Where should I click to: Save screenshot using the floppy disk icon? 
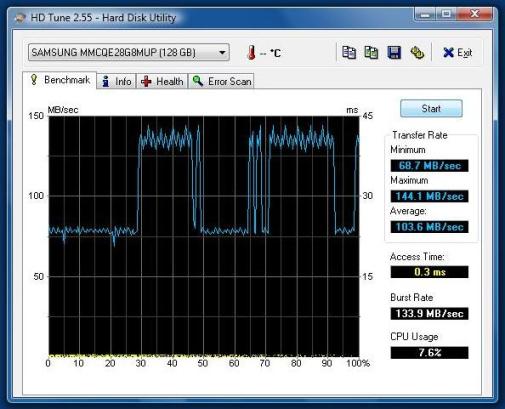click(x=394, y=53)
